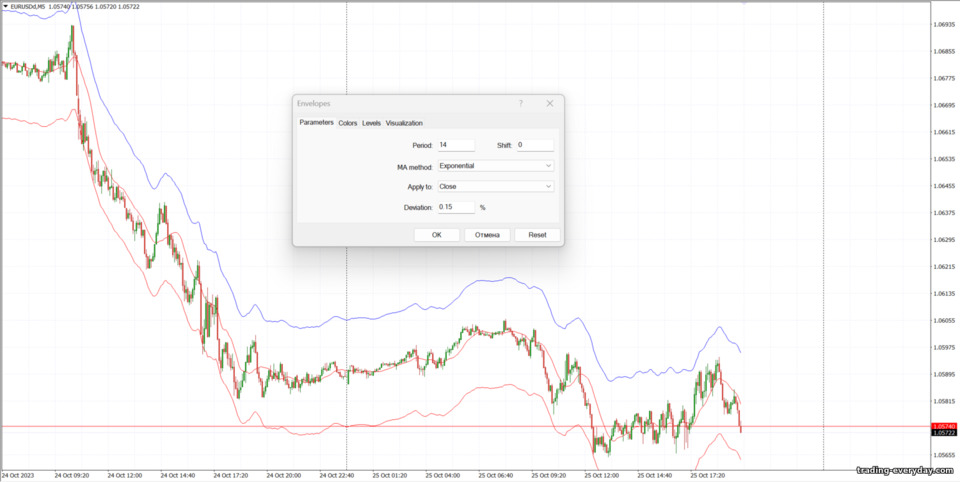Click the Отмена cancel button
Viewport: 960px width, 482px height.
coord(487,235)
